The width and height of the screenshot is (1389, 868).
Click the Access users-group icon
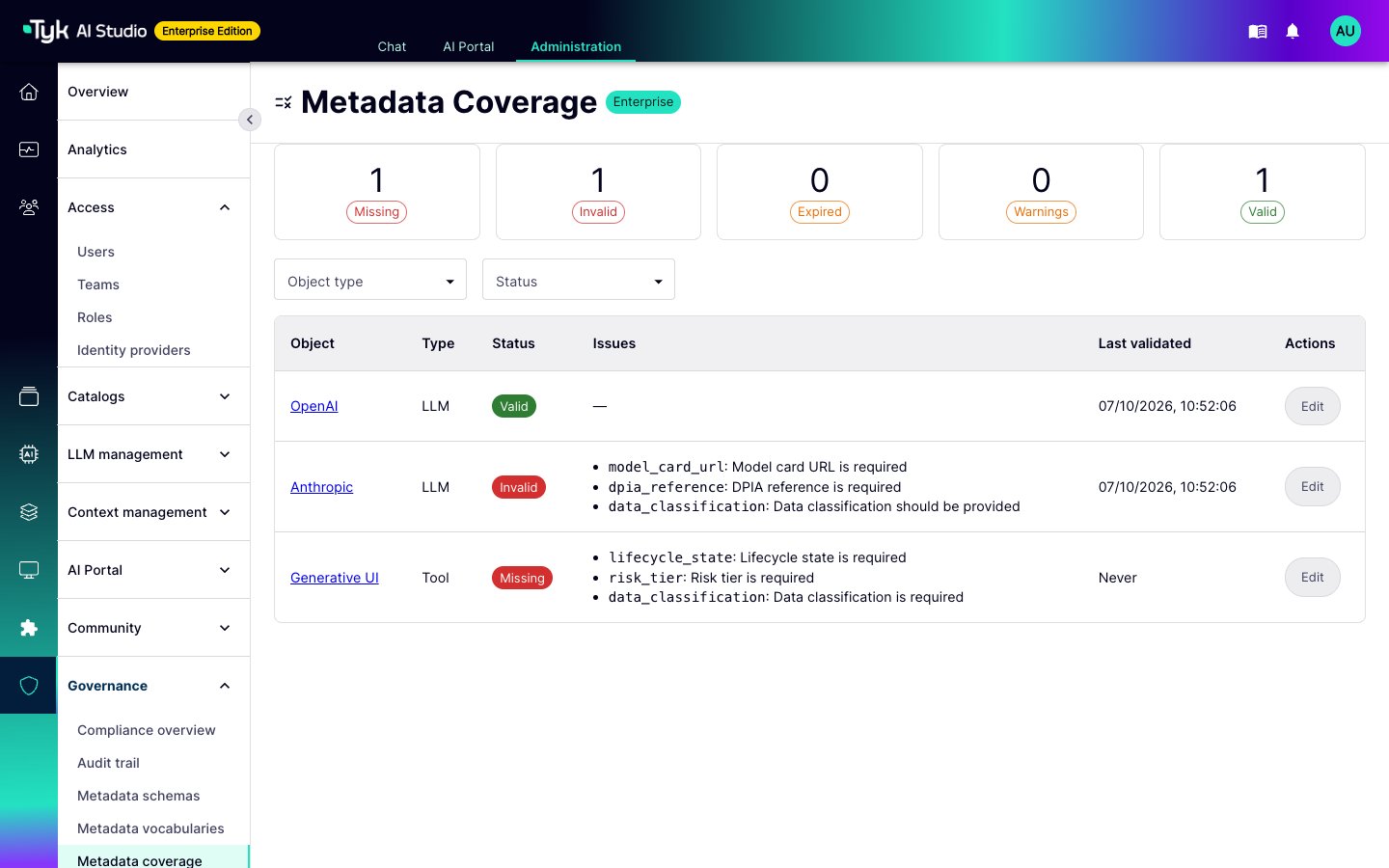[x=29, y=207]
